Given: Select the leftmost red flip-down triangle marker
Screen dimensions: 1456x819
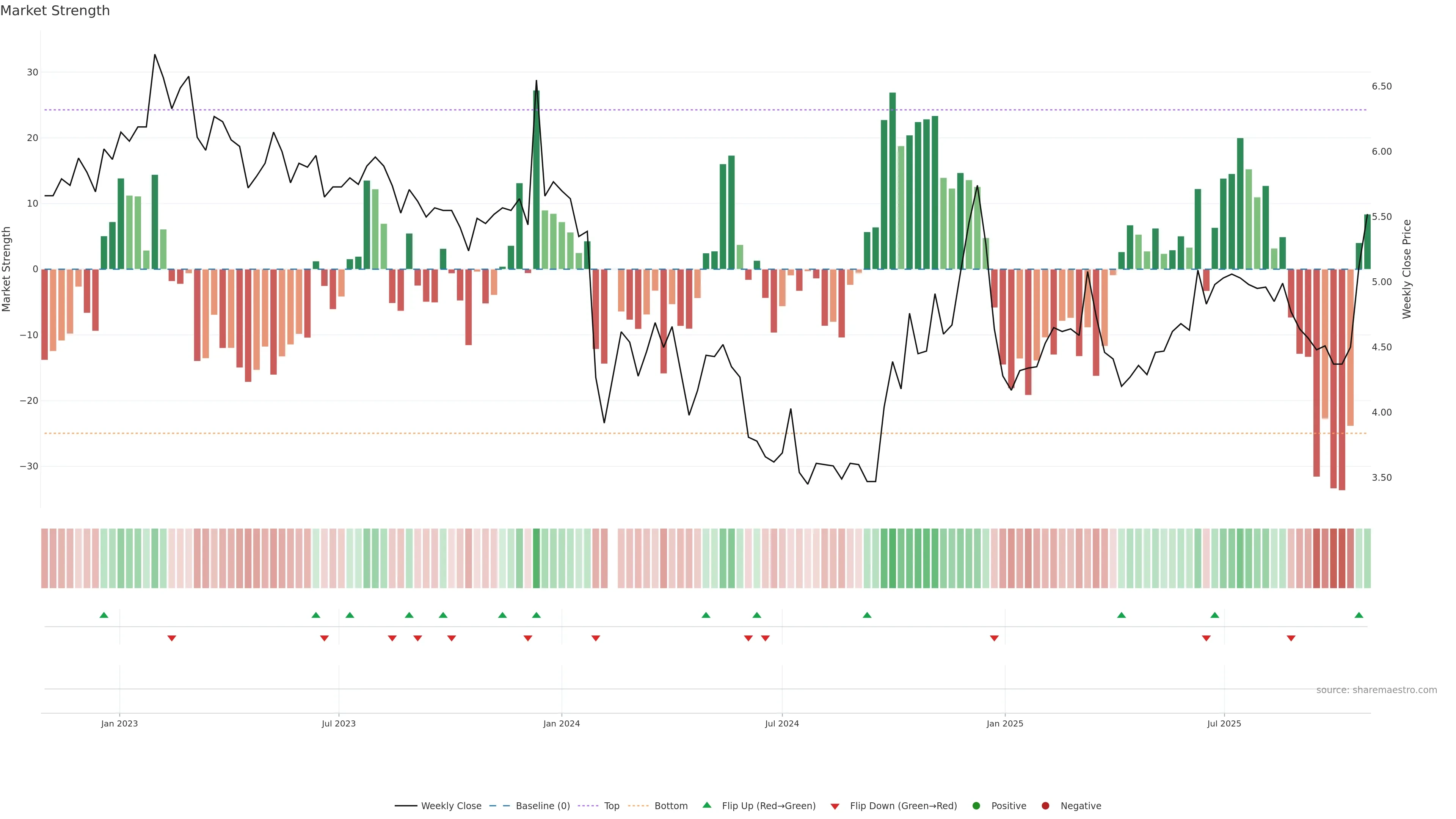Looking at the screenshot, I should click(172, 638).
